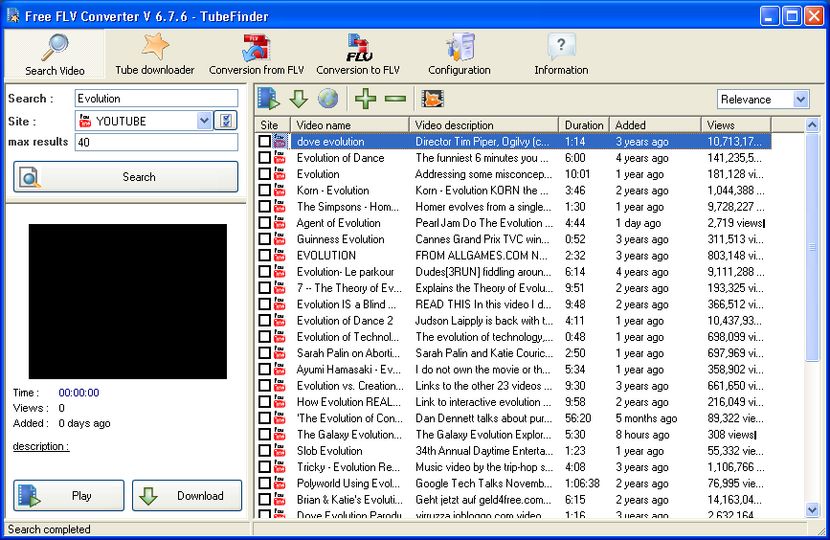Tick the Polyworld video checkbox
830x540 pixels.
(x=265, y=483)
